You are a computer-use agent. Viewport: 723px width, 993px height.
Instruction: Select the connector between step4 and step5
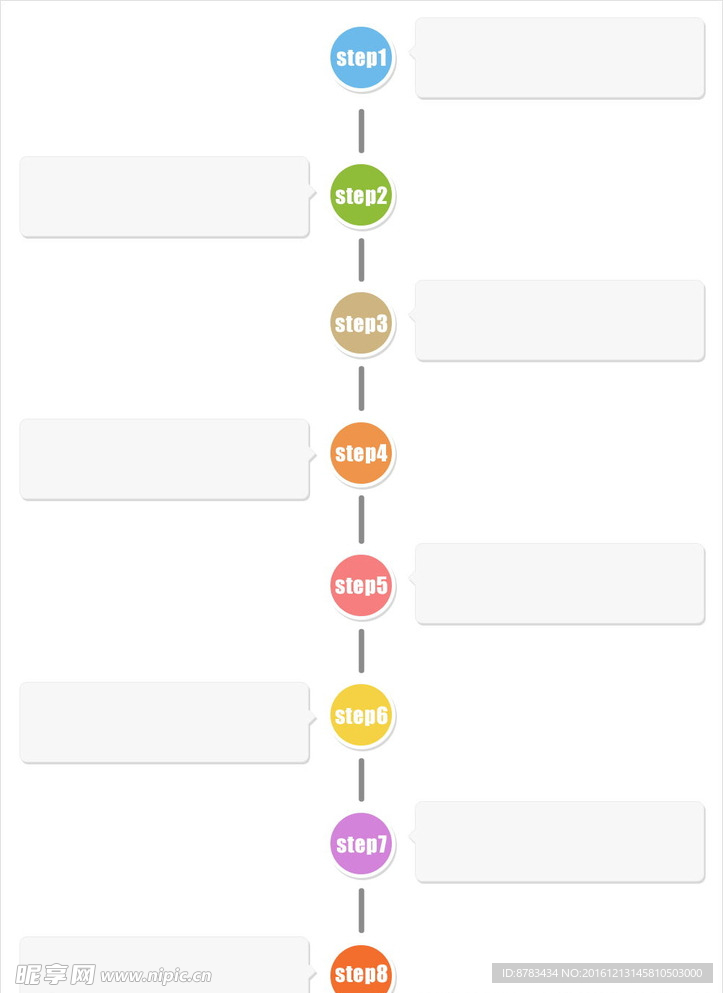coord(361,519)
